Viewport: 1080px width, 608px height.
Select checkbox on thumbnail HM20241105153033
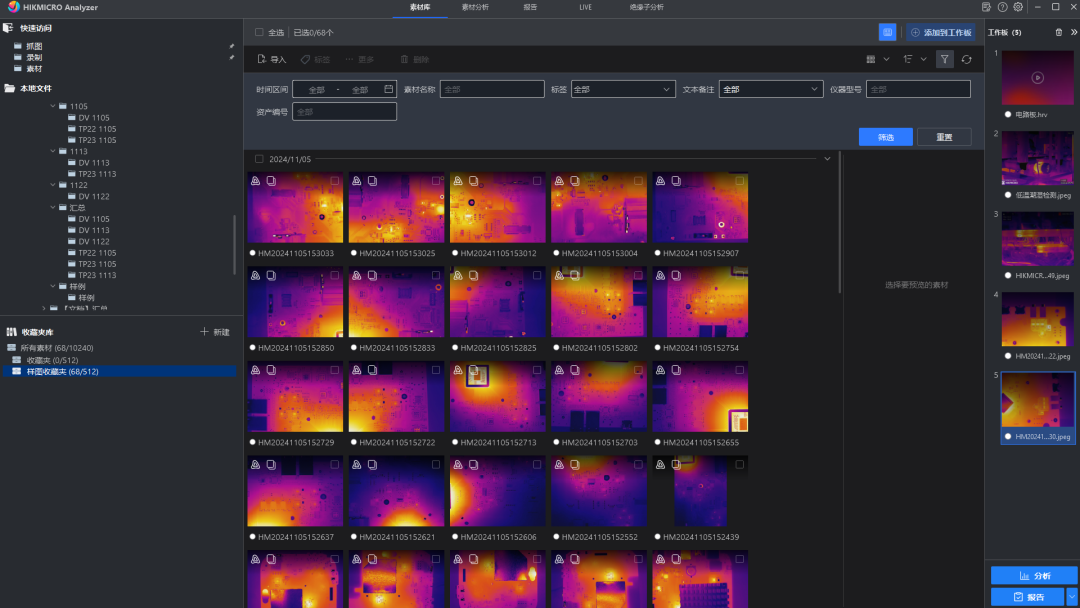point(335,181)
